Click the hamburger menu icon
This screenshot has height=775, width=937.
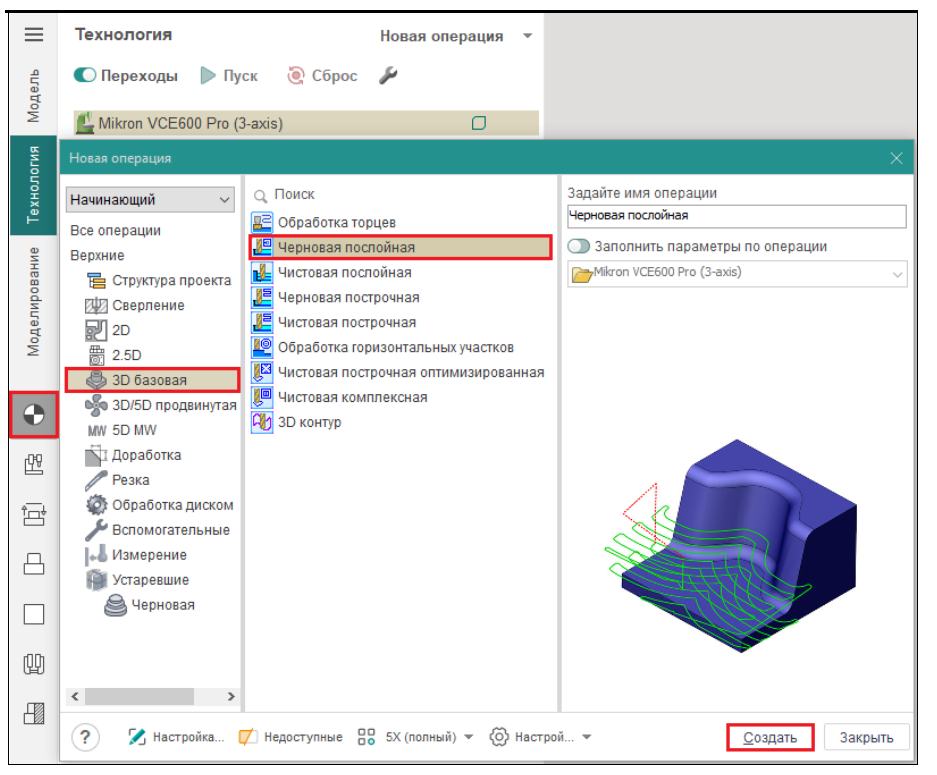(x=34, y=34)
